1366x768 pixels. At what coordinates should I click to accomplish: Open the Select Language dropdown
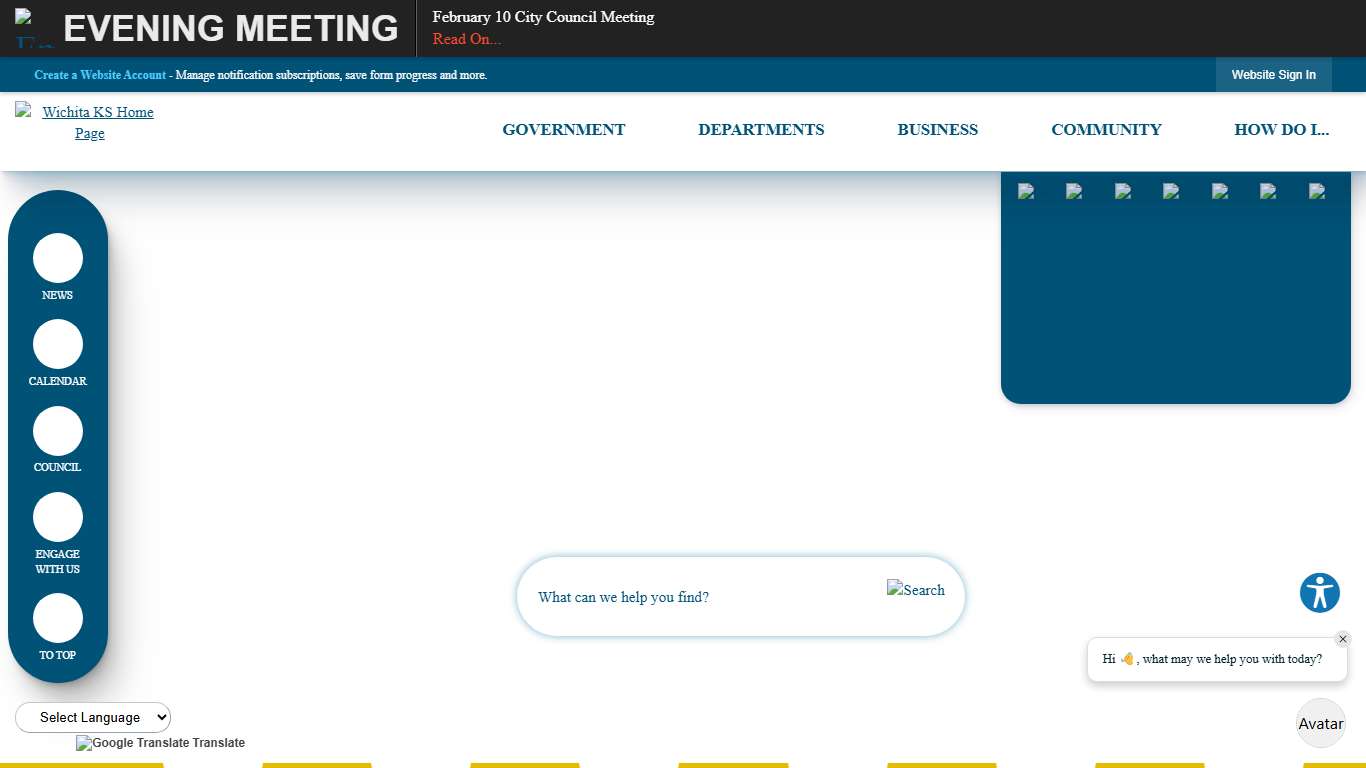coord(93,717)
